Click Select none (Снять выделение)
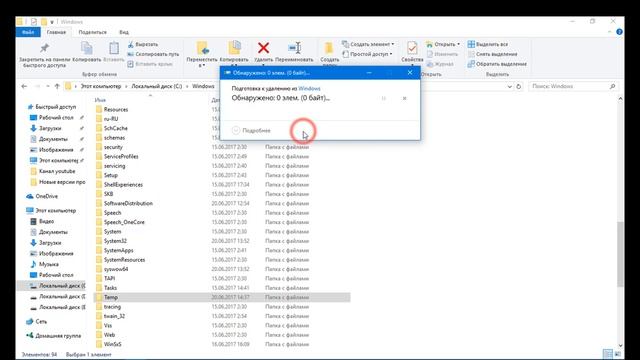Viewport: 640px width, 360px height. (492, 54)
